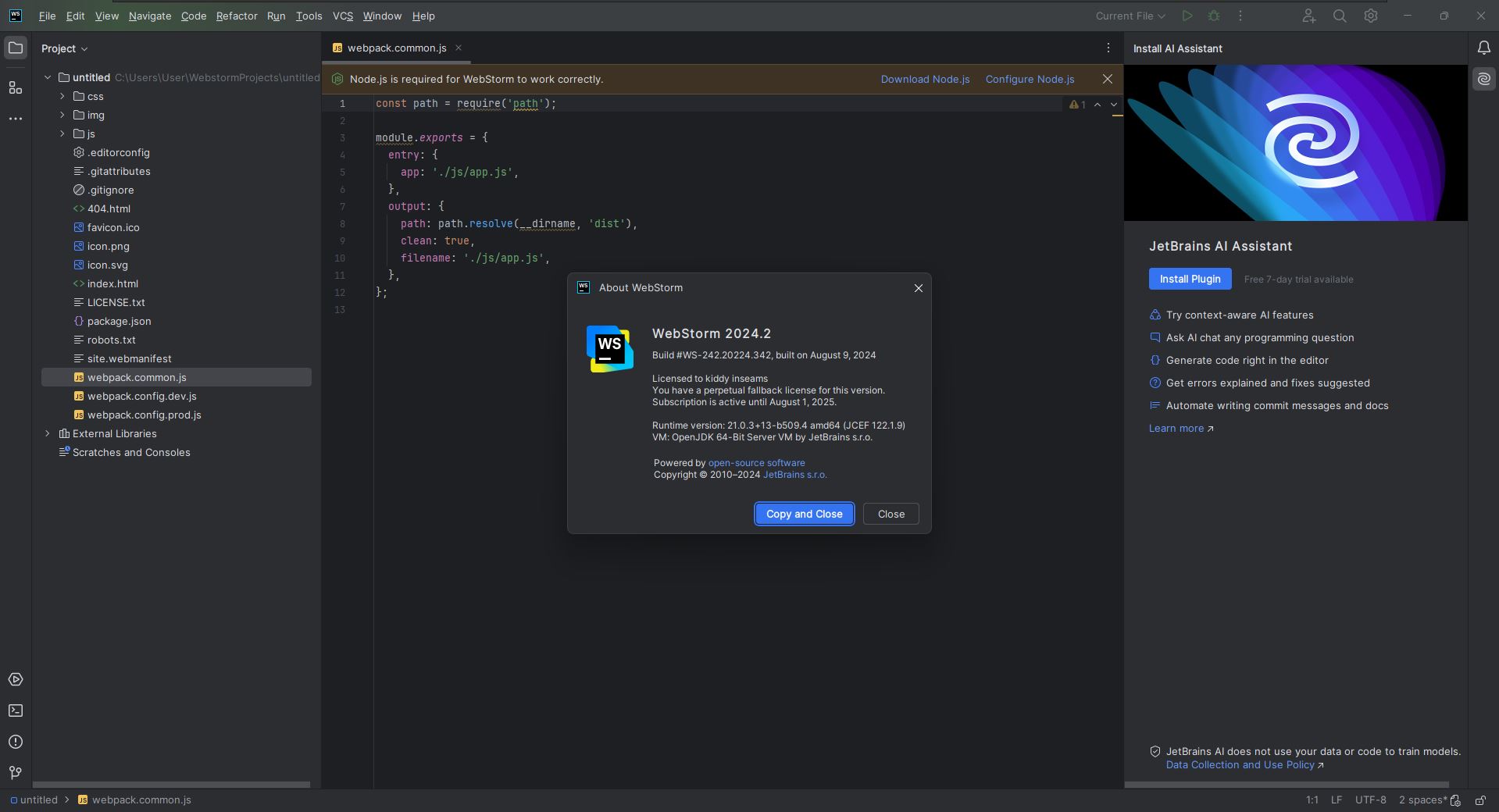This screenshot has width=1499, height=812.
Task: Select package.json in the project tree
Action: pos(119,321)
